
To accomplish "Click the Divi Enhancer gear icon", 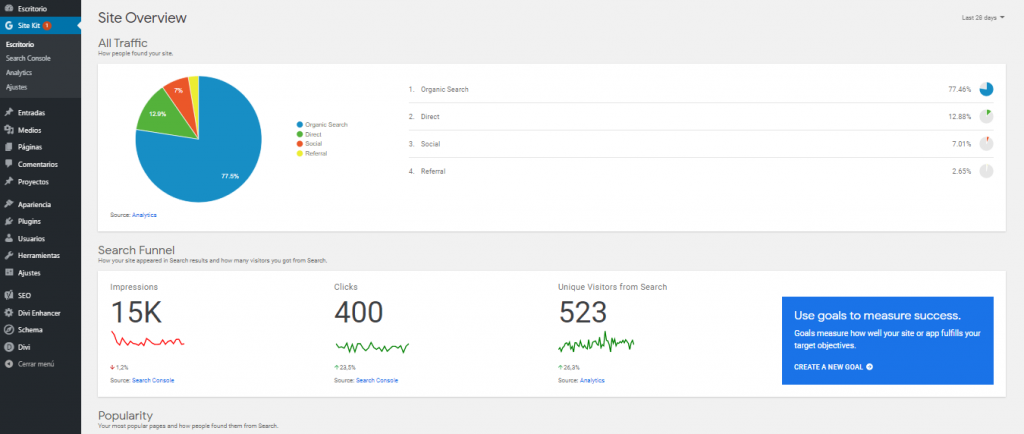I will [8, 313].
